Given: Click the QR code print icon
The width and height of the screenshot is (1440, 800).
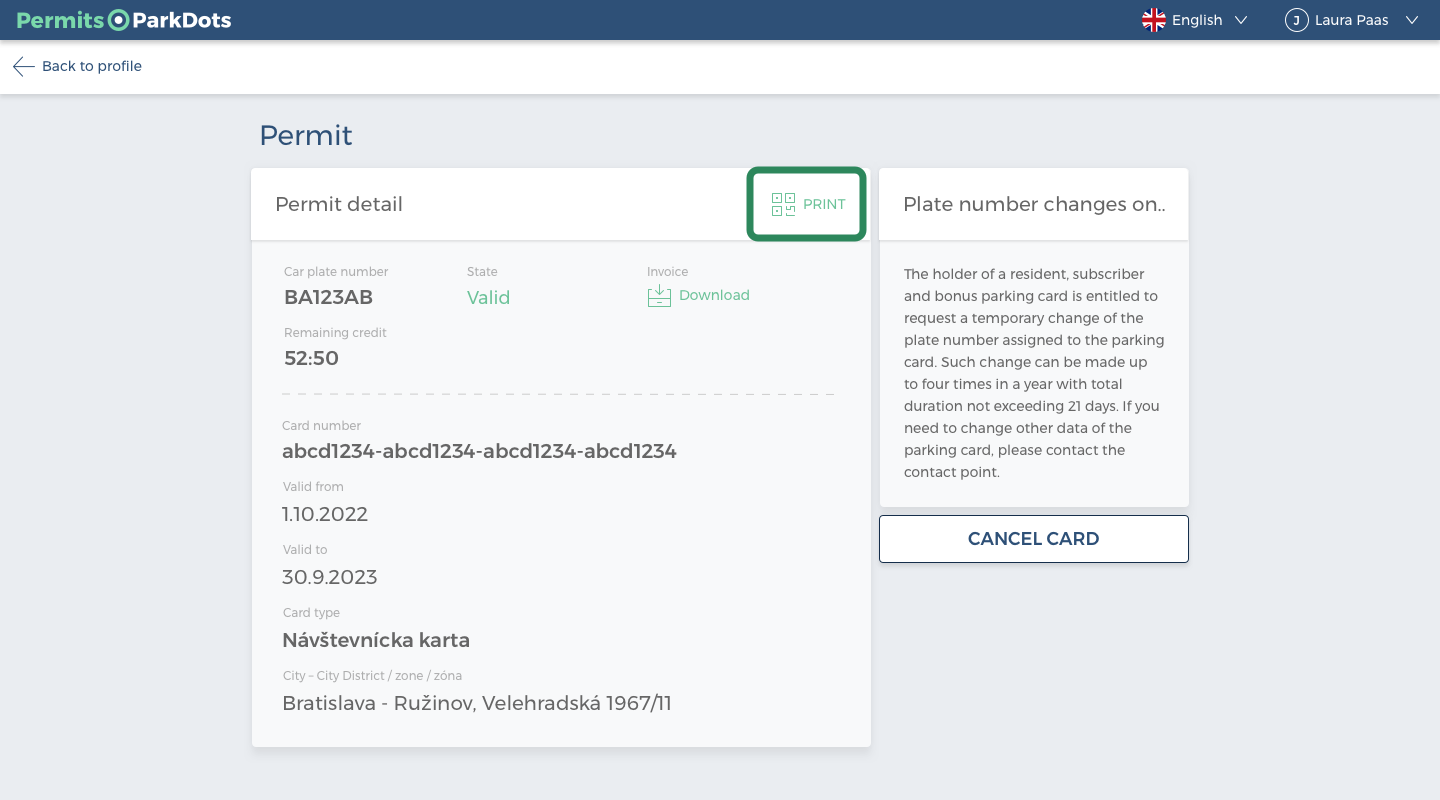Looking at the screenshot, I should pyautogui.click(x=783, y=204).
